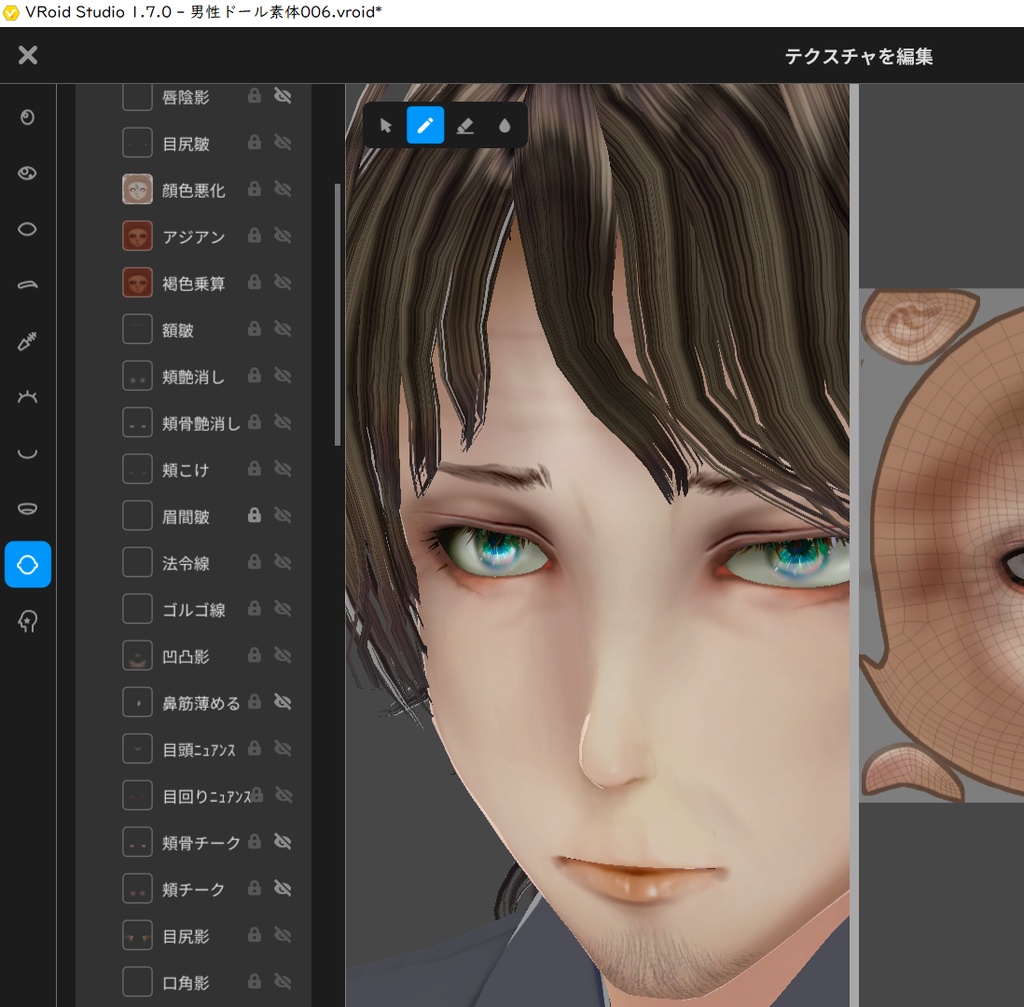This screenshot has height=1007, width=1024.
Task: Select the 凹凸影 layer thumbnail
Action: 137,656
